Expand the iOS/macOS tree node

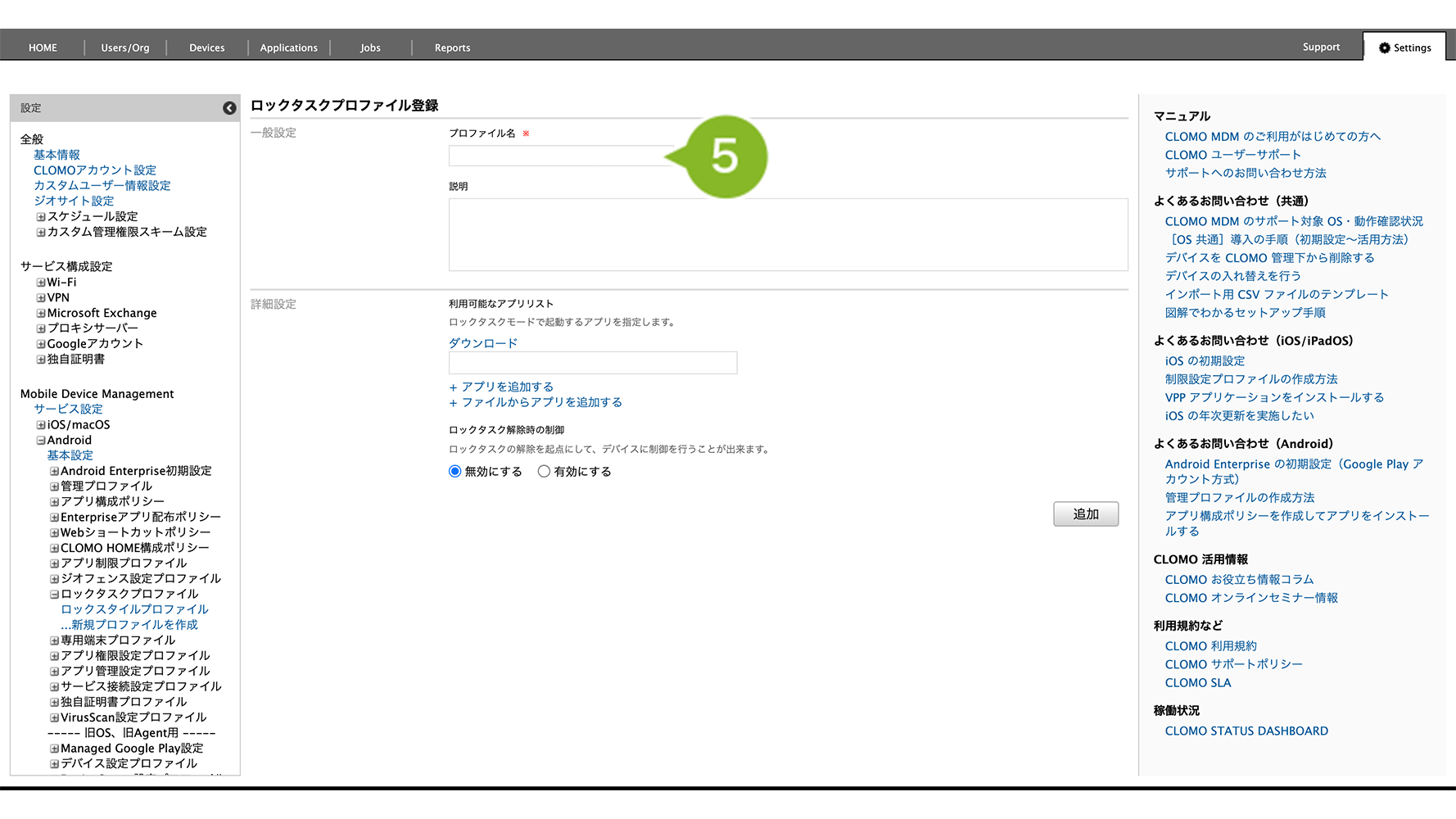tap(41, 425)
